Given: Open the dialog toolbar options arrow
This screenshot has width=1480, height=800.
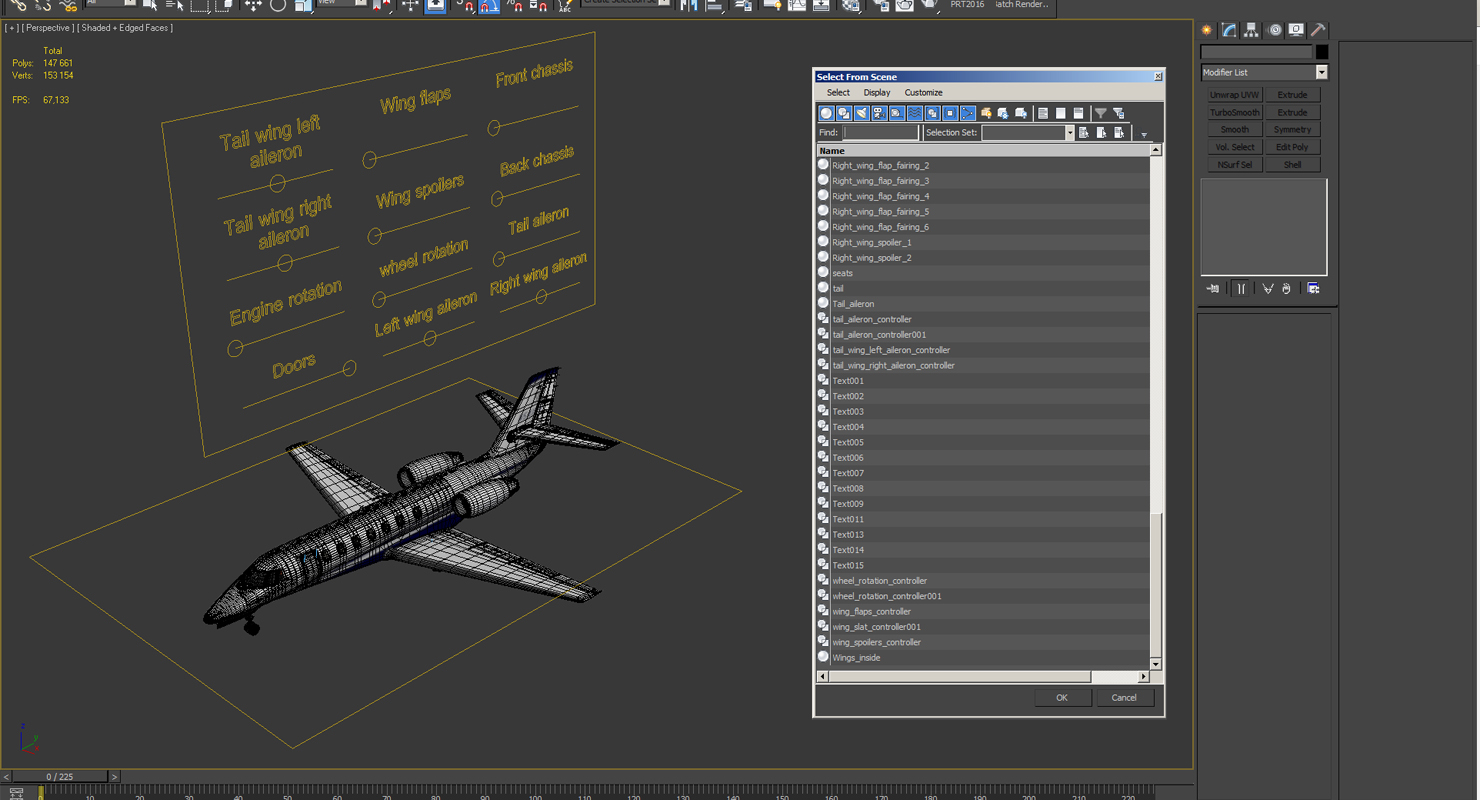Looking at the screenshot, I should [1144, 135].
